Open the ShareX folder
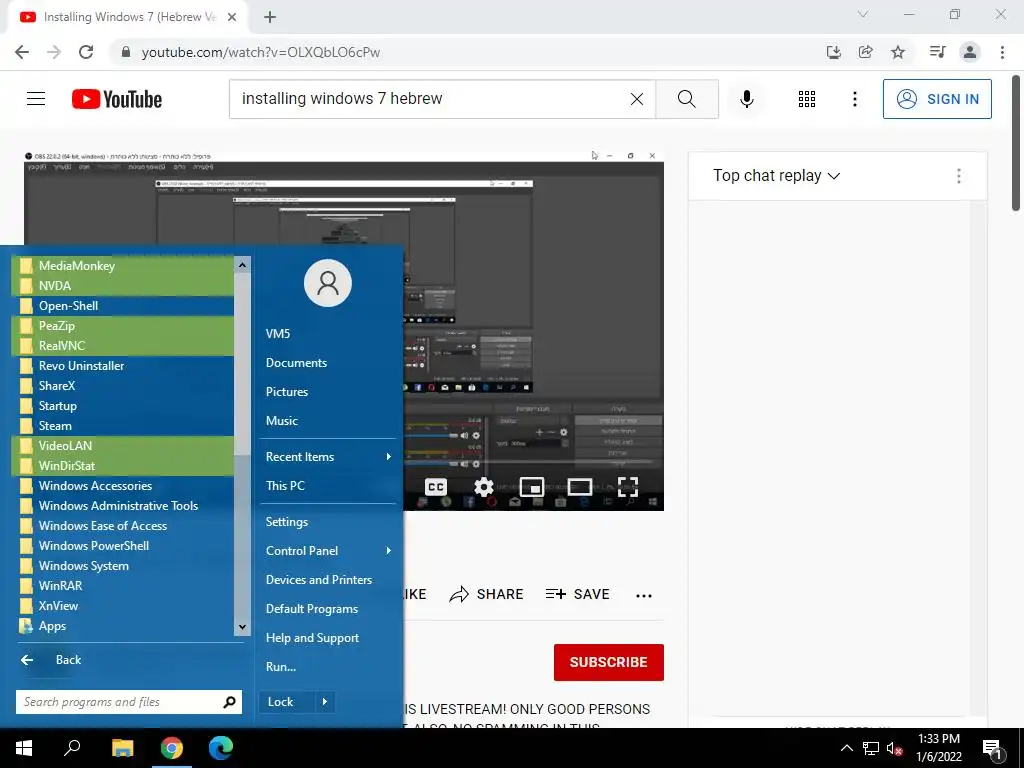This screenshot has height=768, width=1024. [x=123, y=386]
